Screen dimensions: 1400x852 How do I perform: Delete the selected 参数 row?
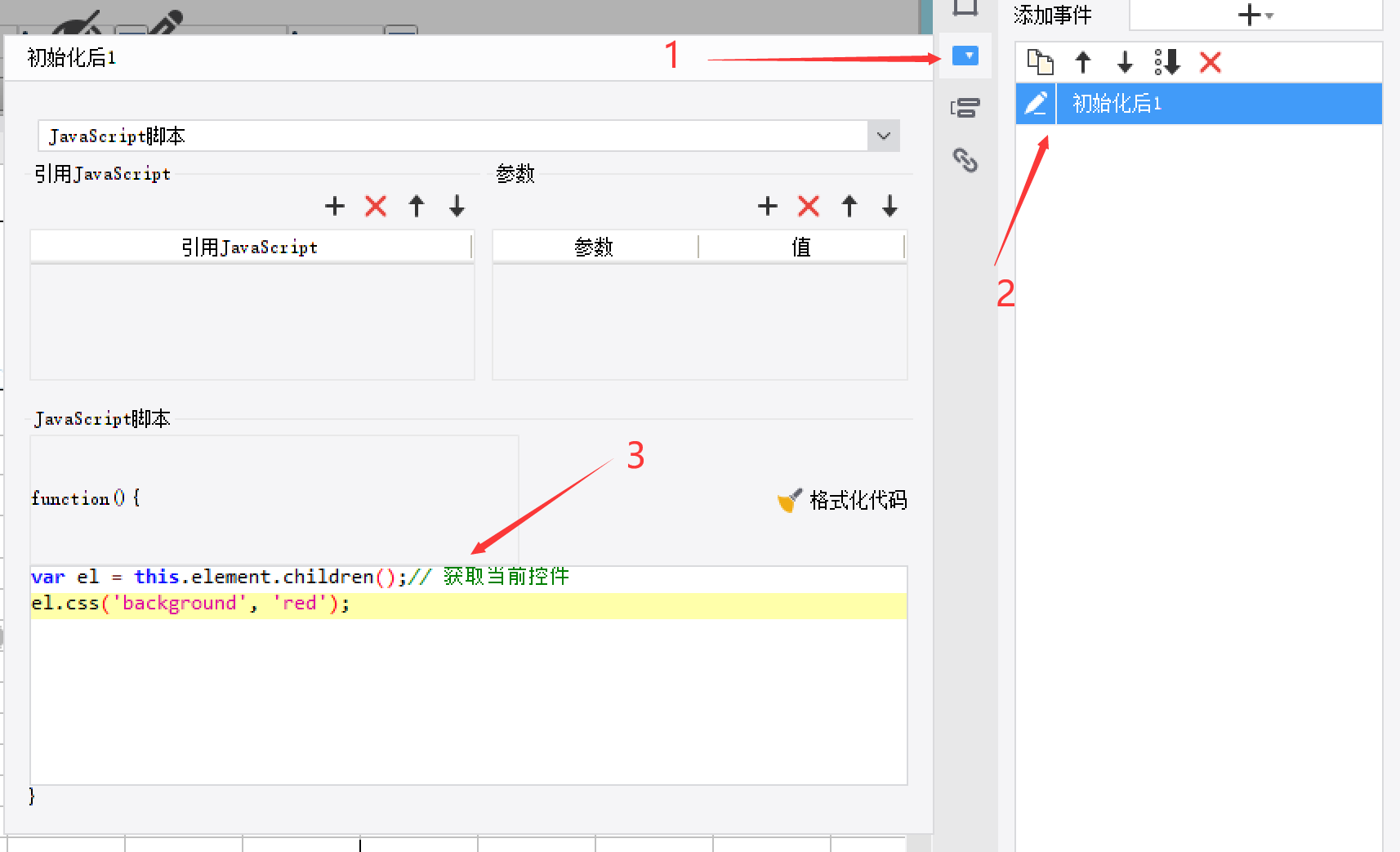click(x=809, y=206)
